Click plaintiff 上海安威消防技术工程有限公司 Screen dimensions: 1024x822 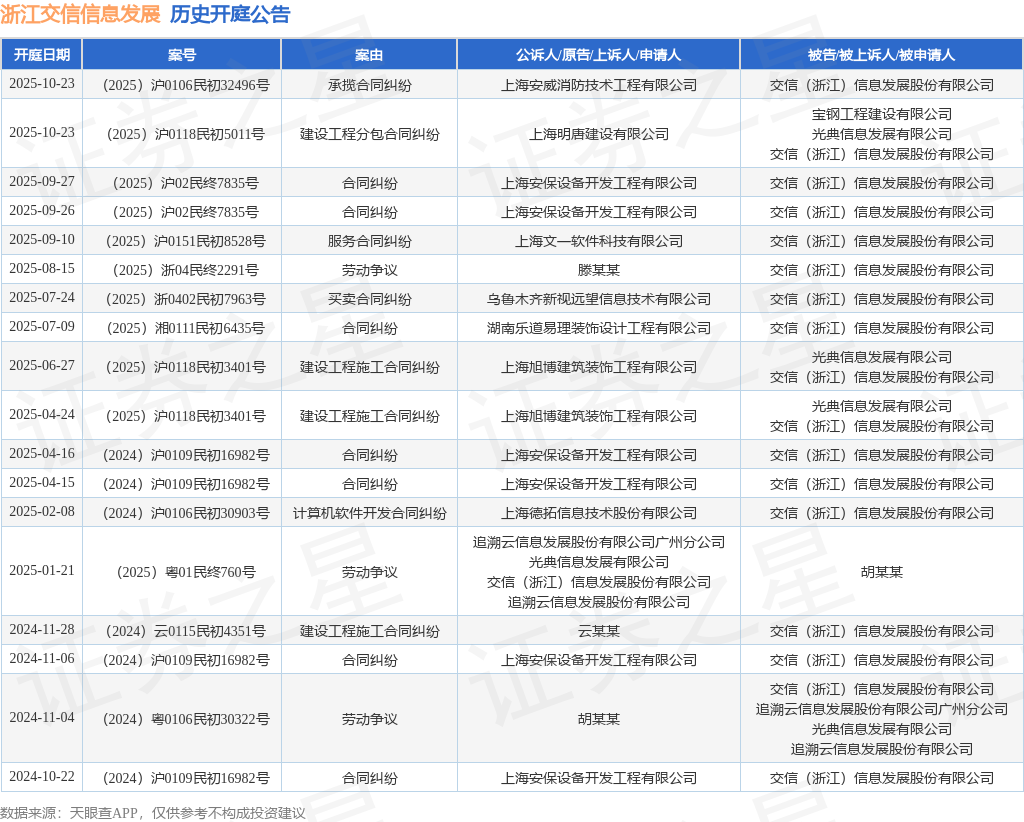click(599, 85)
